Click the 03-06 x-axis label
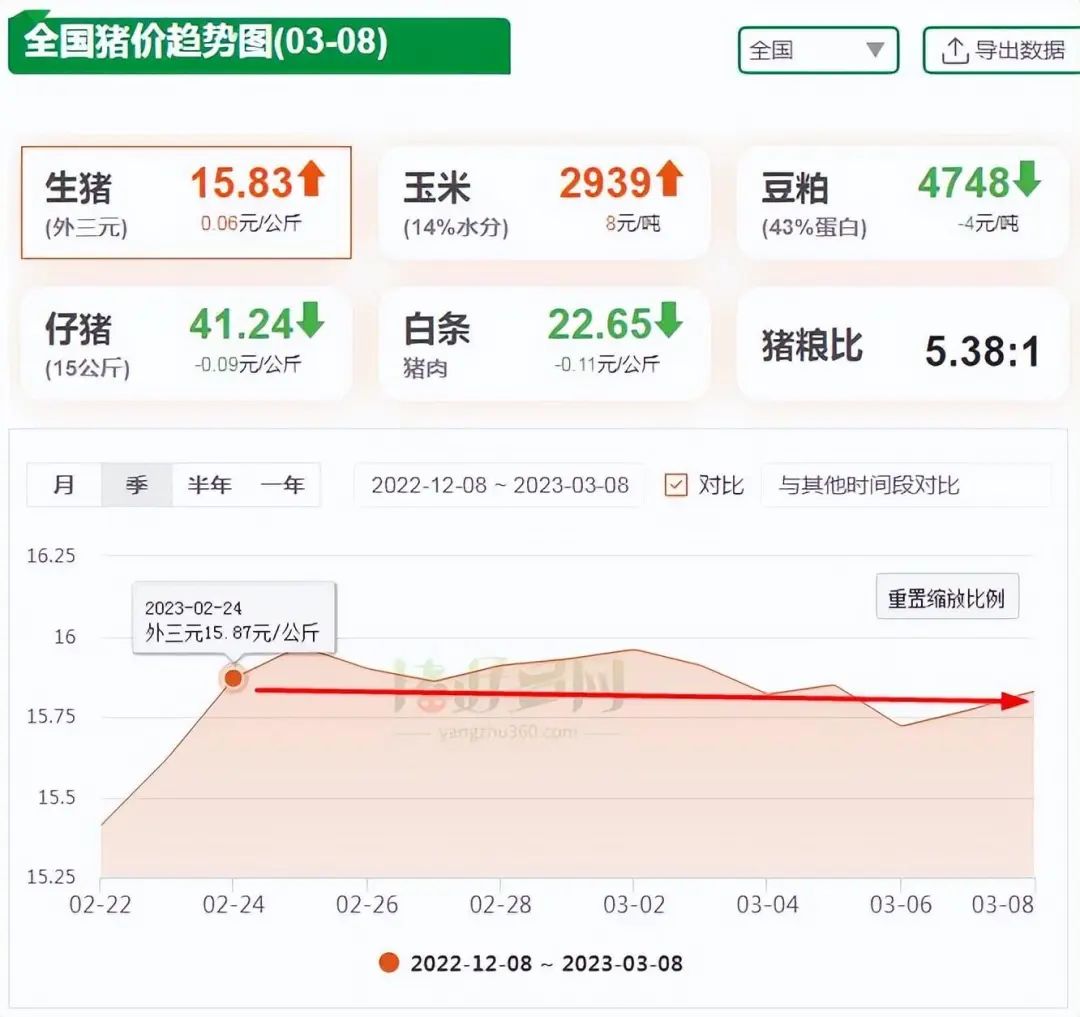 tap(900, 904)
